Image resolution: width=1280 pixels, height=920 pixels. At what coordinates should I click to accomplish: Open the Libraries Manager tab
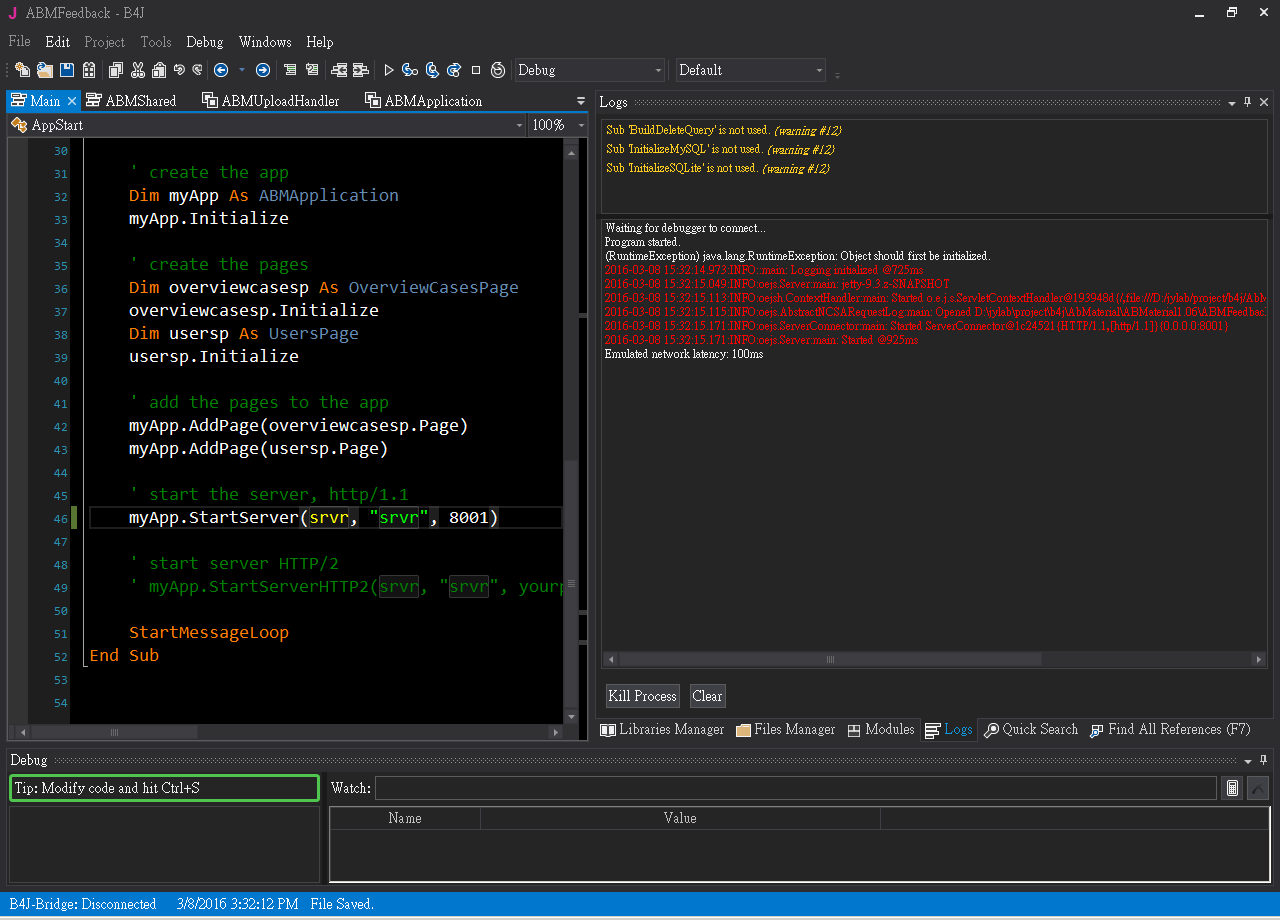coord(662,730)
